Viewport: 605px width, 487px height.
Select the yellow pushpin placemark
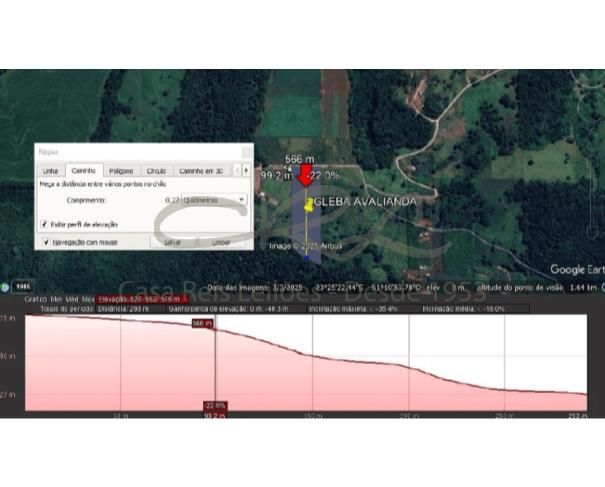pyautogui.click(x=309, y=205)
